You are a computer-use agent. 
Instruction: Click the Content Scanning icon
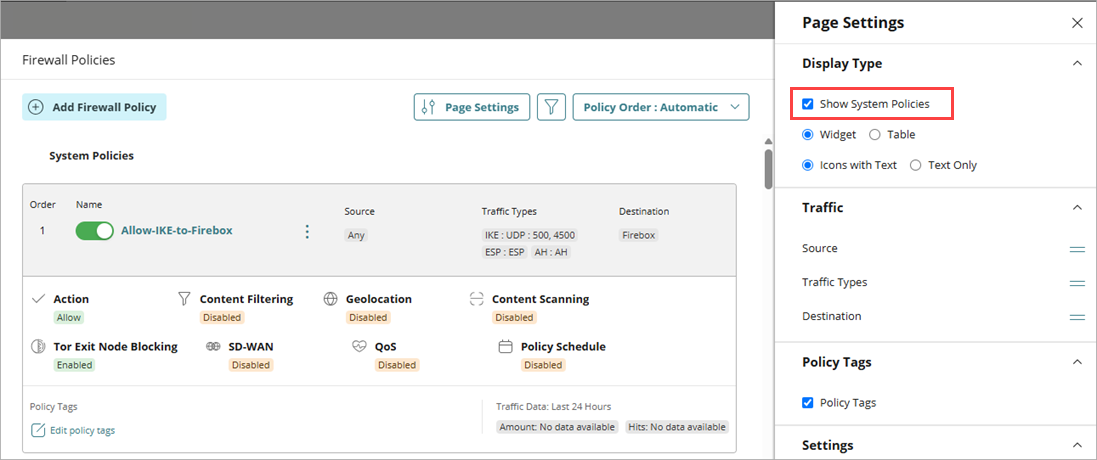pyautogui.click(x=476, y=299)
